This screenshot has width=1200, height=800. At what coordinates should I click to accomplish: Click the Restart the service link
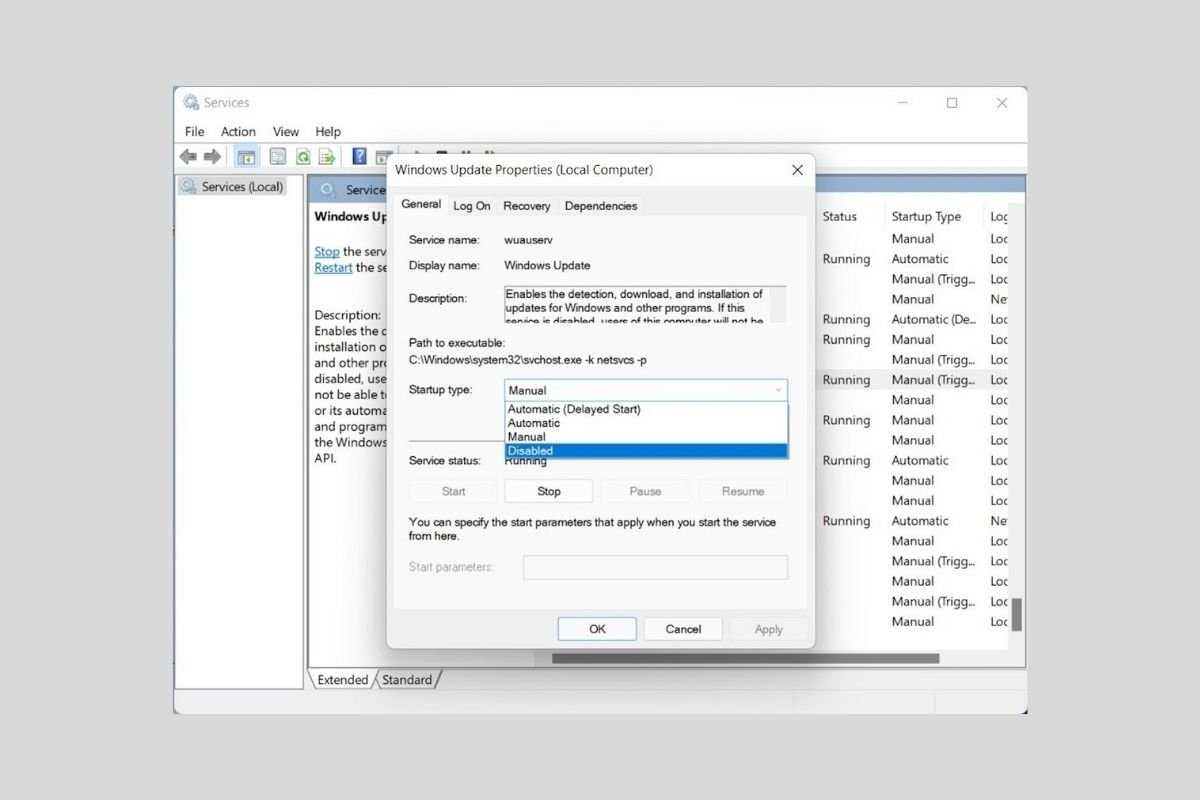[333, 268]
